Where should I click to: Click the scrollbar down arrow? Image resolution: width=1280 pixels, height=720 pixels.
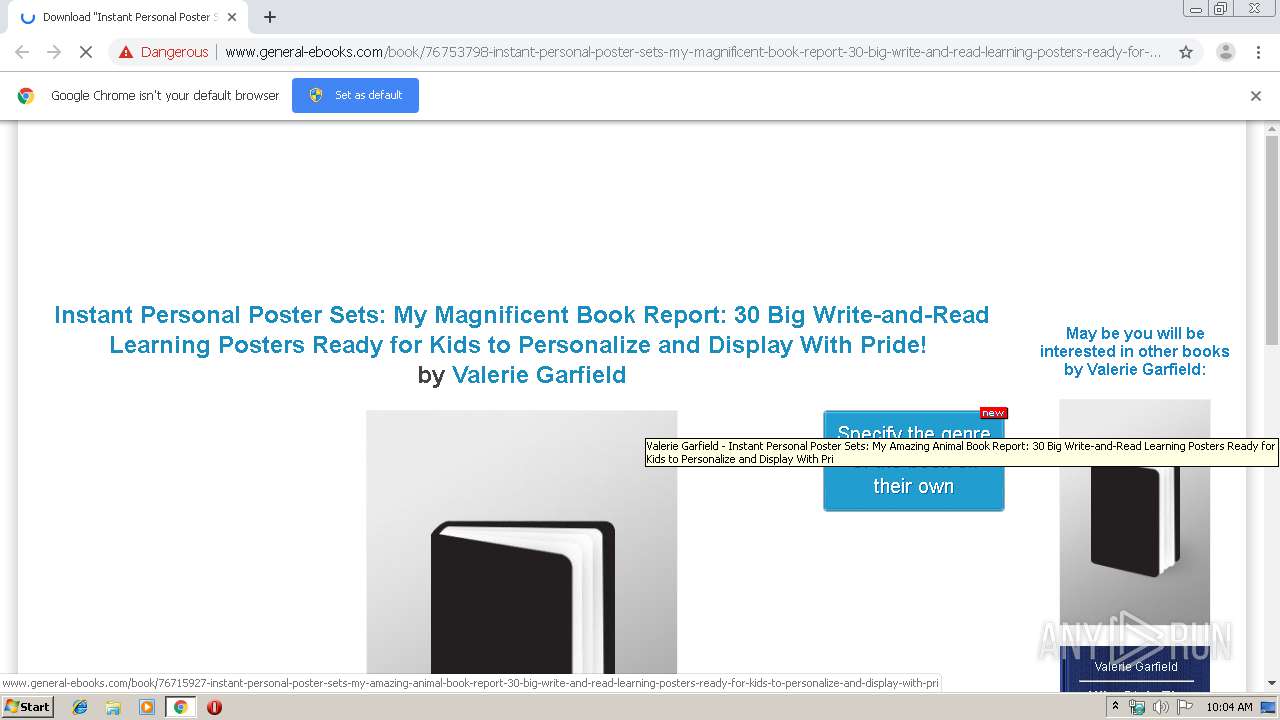click(1272, 683)
